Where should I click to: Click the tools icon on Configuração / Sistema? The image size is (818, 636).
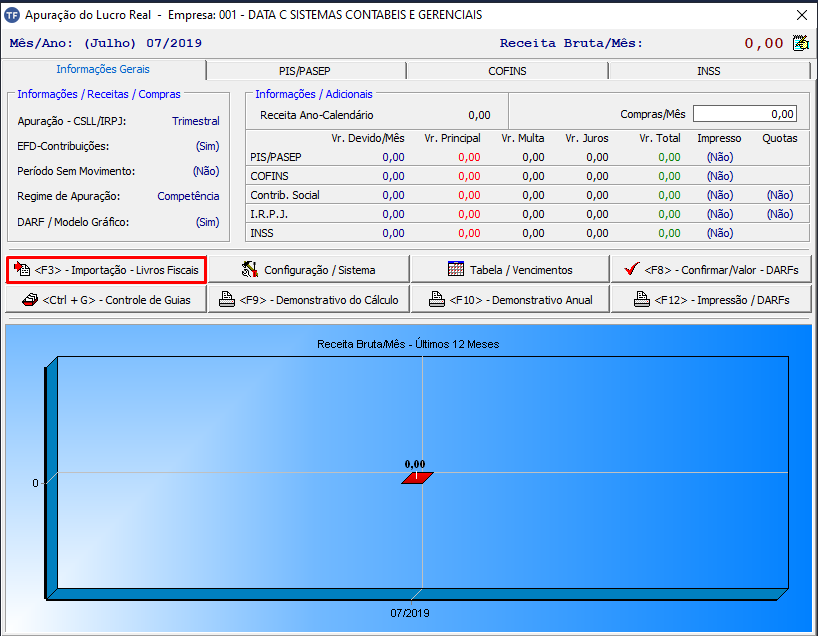250,269
